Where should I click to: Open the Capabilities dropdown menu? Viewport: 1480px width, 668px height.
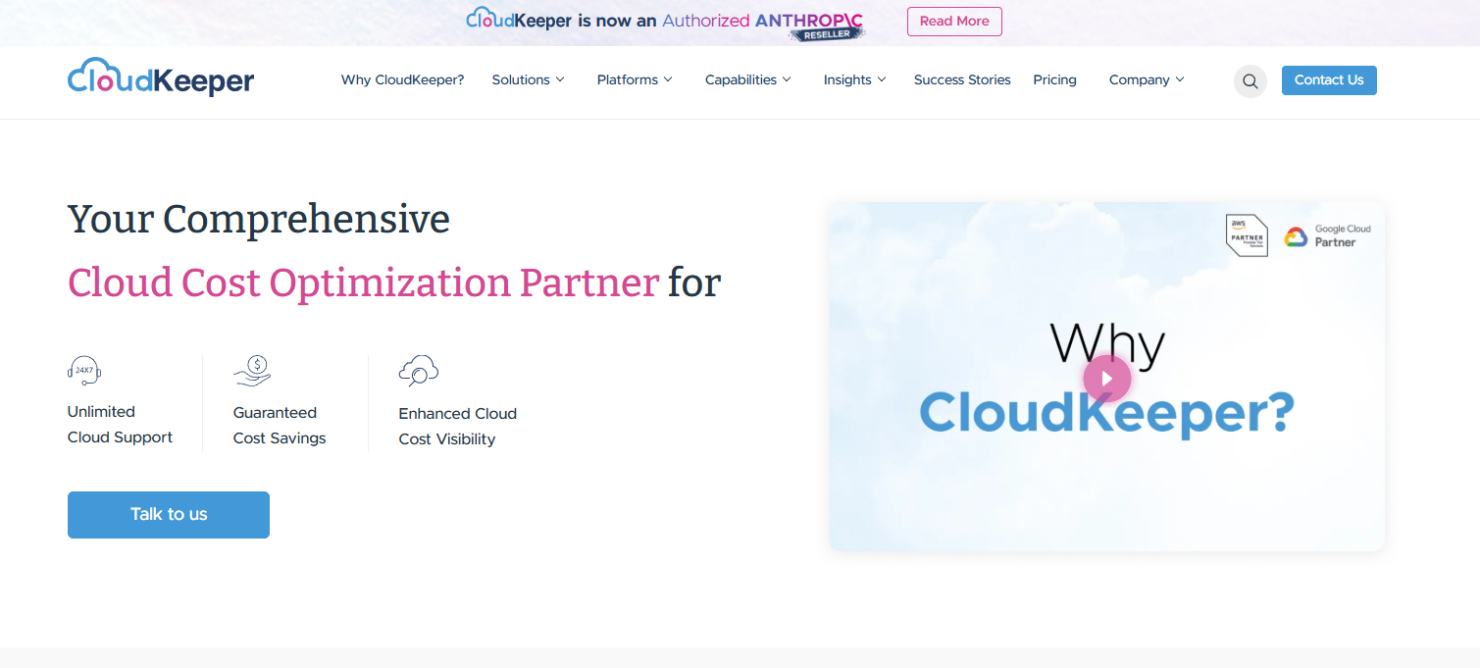747,79
